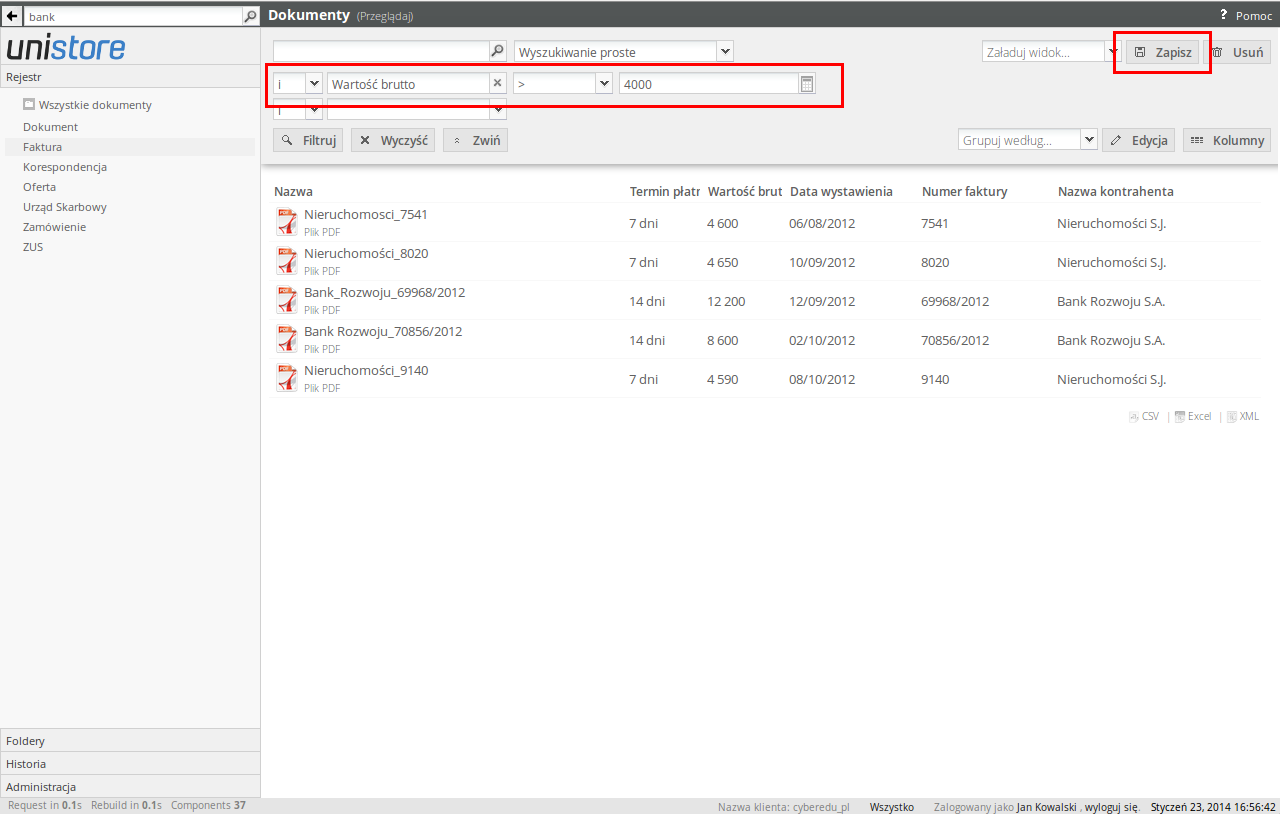Click the PDF icon of Nieruchomosci_7541
This screenshot has width=1280, height=814.
pos(287,222)
